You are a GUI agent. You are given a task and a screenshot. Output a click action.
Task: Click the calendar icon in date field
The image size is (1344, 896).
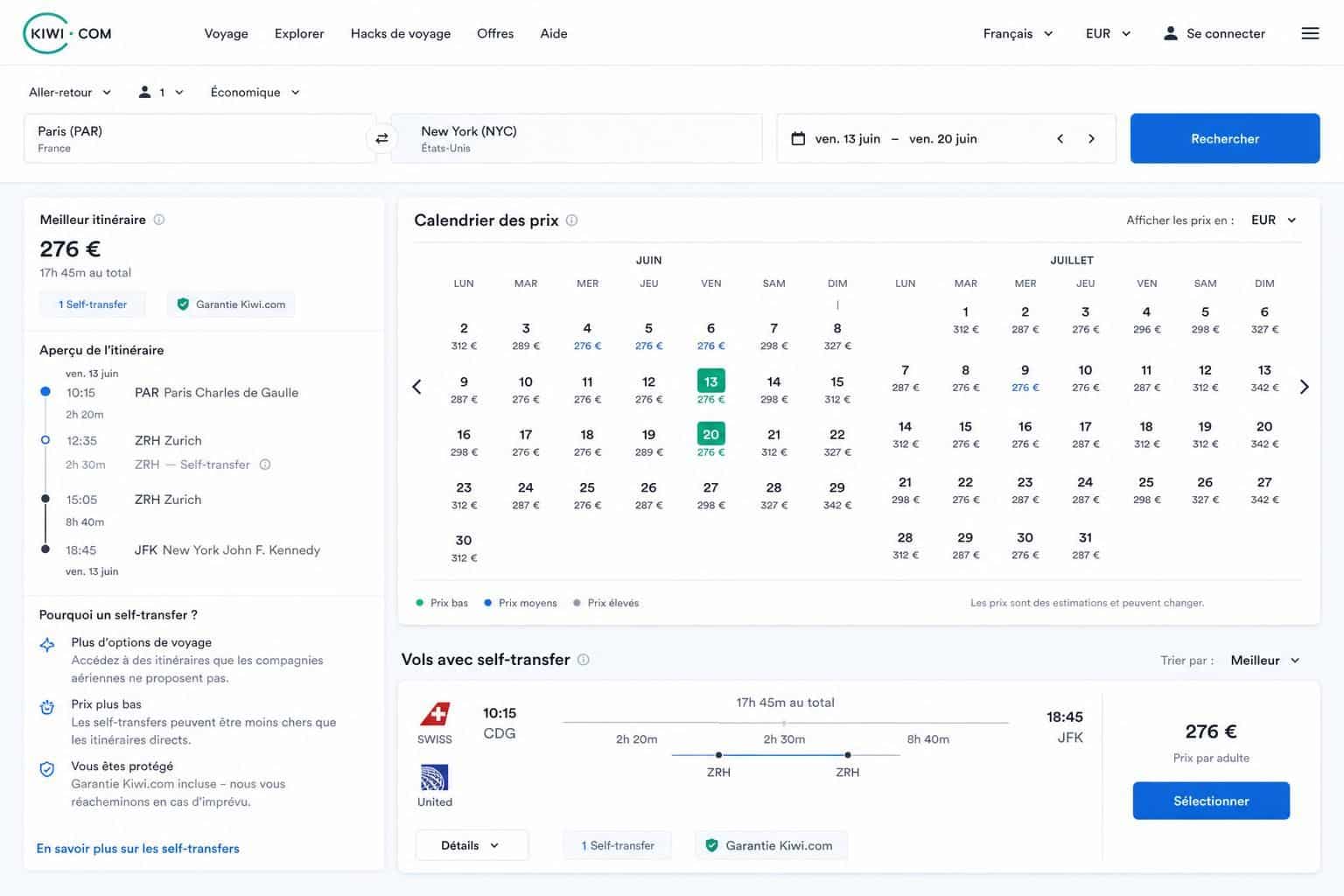[x=798, y=138]
